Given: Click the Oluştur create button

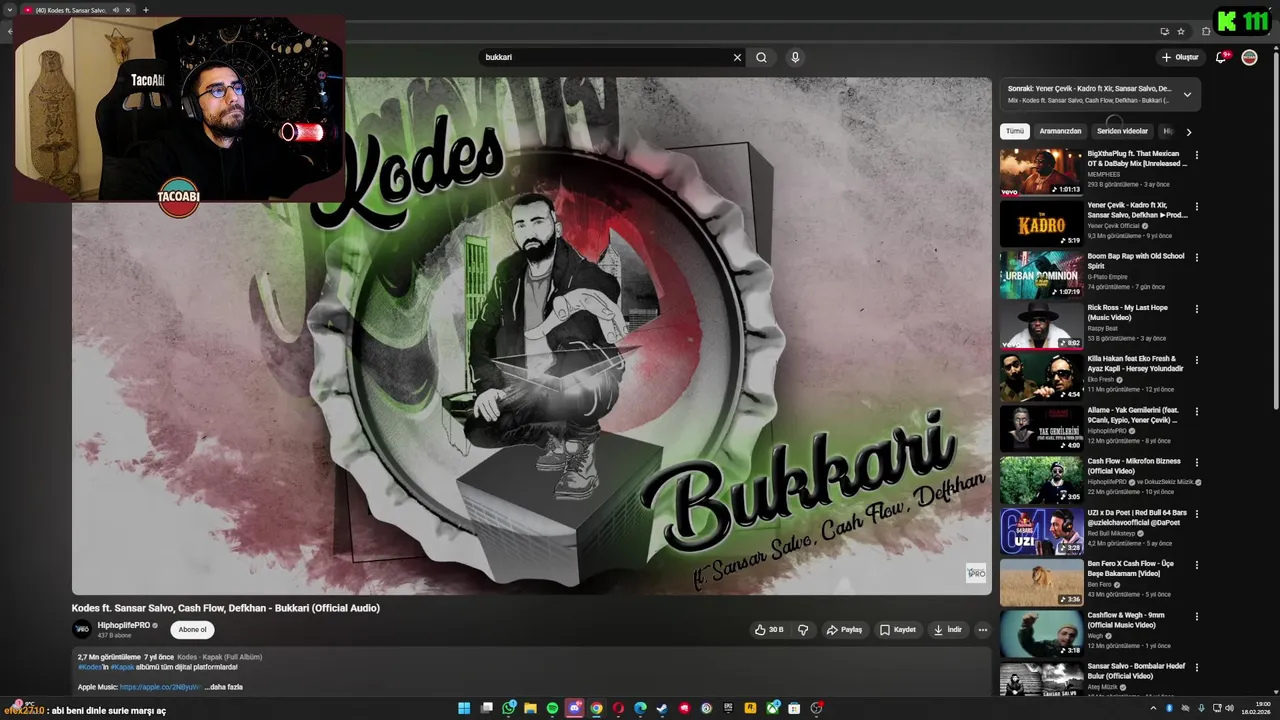Looking at the screenshot, I should pyautogui.click(x=1180, y=57).
